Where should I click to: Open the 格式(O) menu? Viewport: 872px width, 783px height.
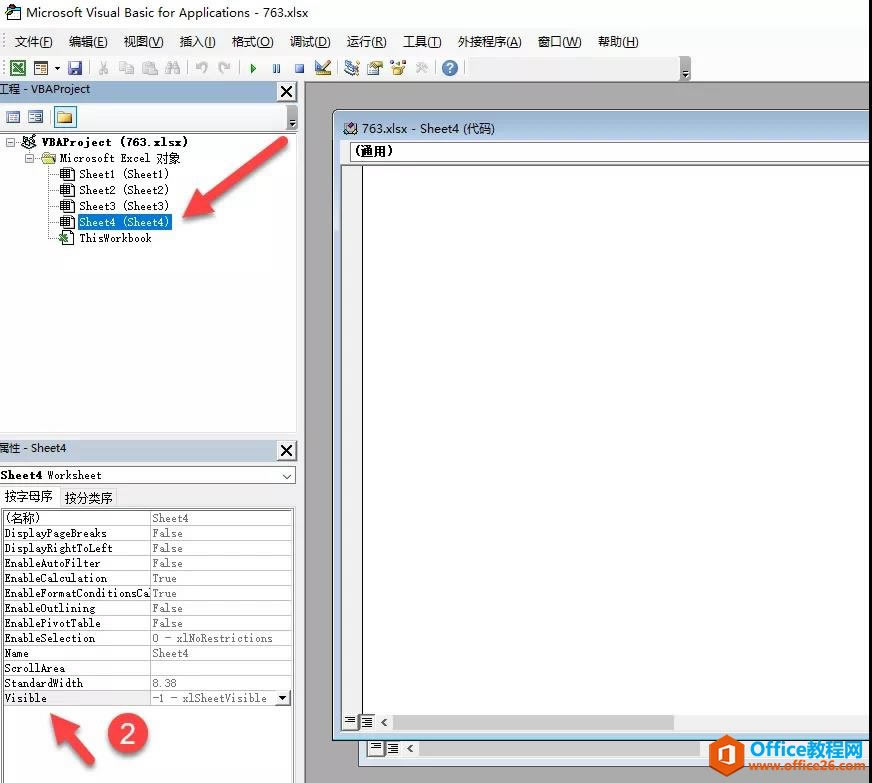click(252, 42)
